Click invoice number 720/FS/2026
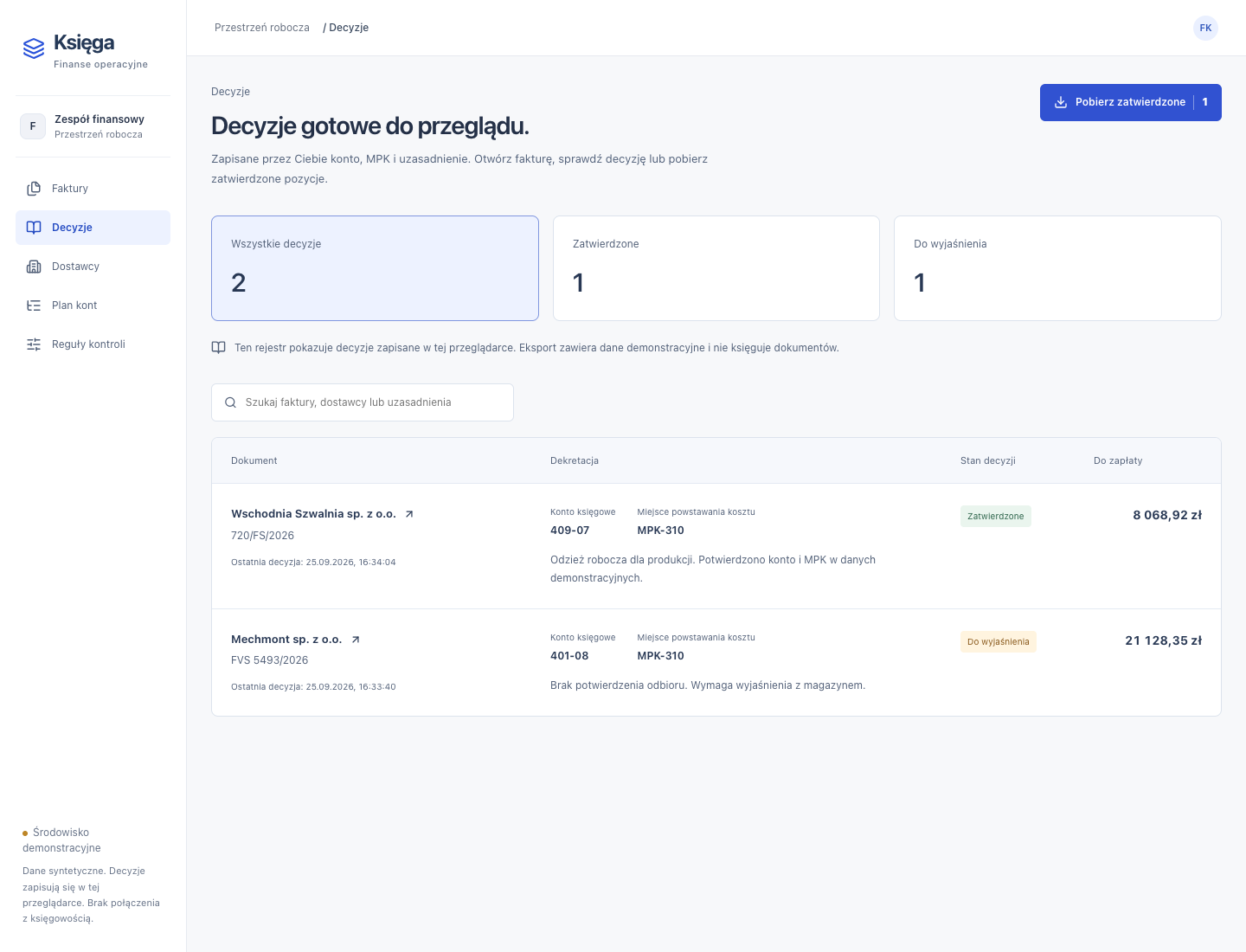This screenshot has height=952, width=1246. pyautogui.click(x=263, y=536)
